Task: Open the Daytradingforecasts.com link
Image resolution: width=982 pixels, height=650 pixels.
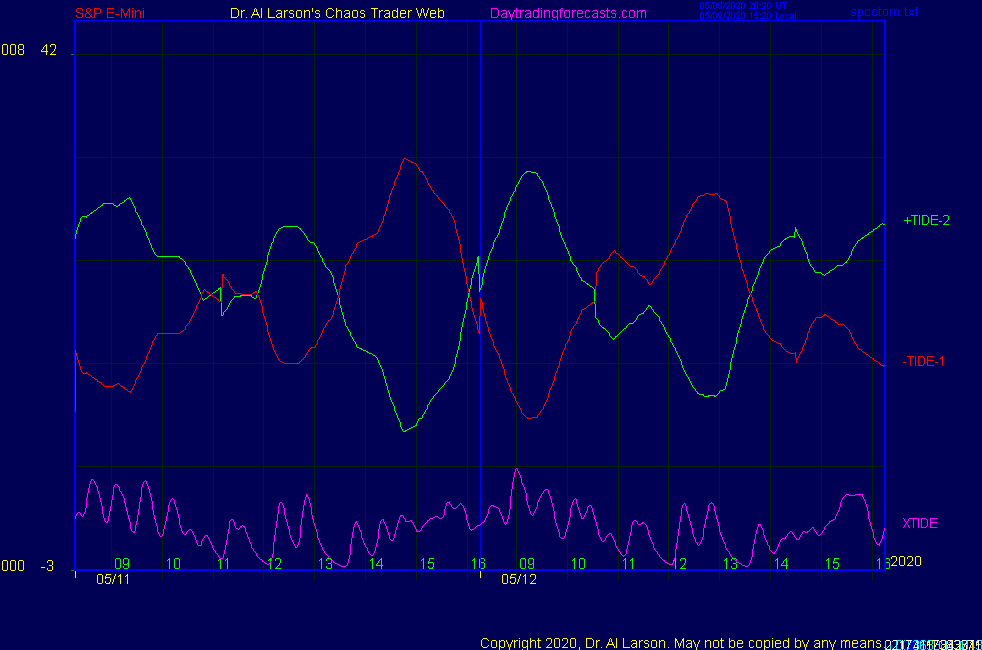Action: tap(568, 13)
